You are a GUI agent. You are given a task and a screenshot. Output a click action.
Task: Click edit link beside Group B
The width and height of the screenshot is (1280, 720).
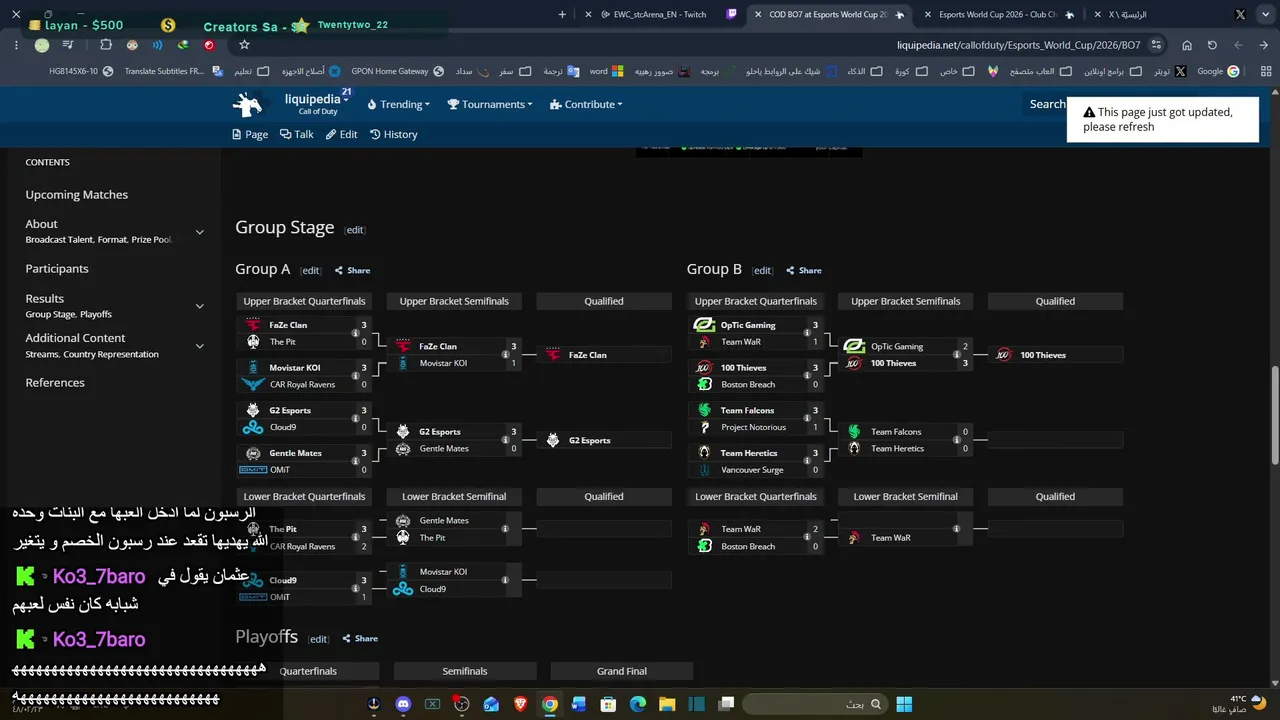(763, 271)
